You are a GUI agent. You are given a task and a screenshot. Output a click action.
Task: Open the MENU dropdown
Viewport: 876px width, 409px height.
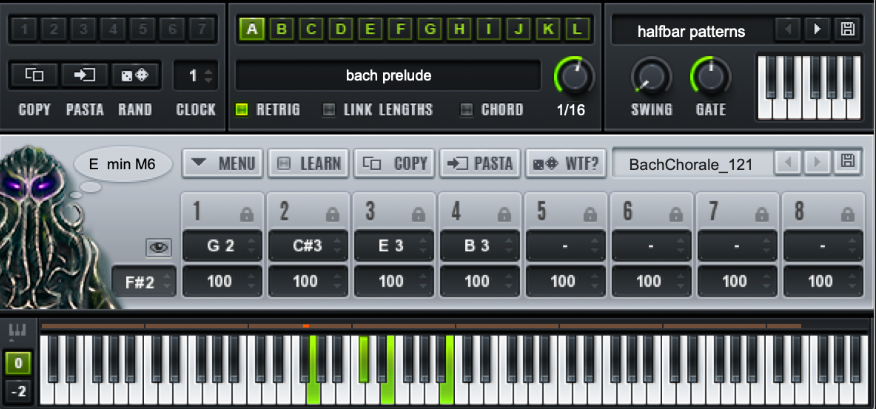(x=222, y=163)
